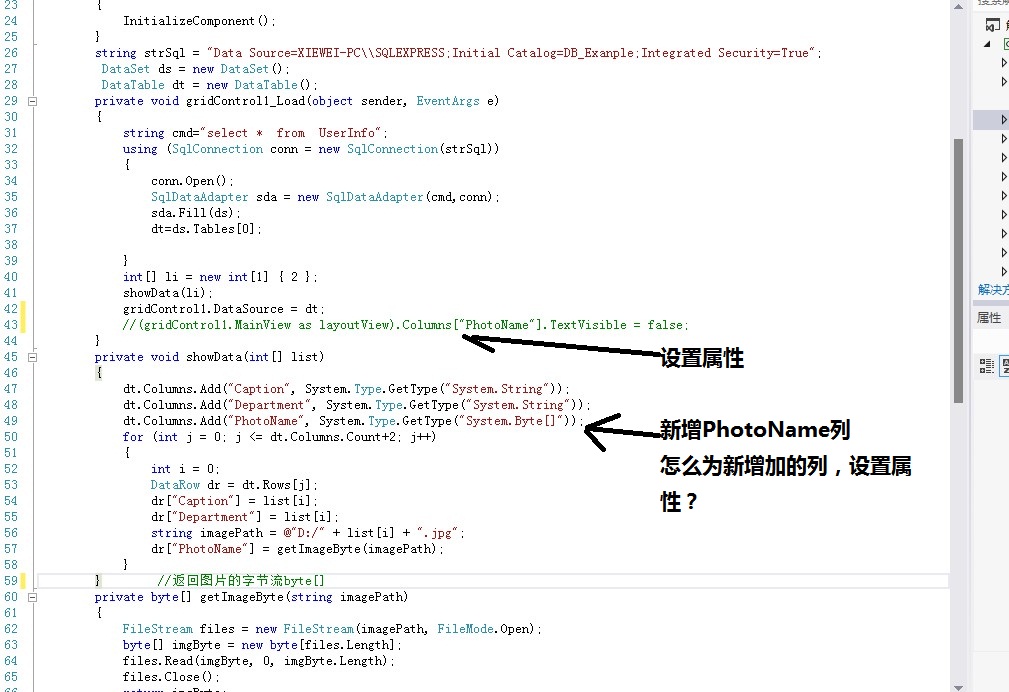The width and height of the screenshot is (1009, 692).
Task: Click the 返回图片的字节流 comment on line 59
Action: 241,581
